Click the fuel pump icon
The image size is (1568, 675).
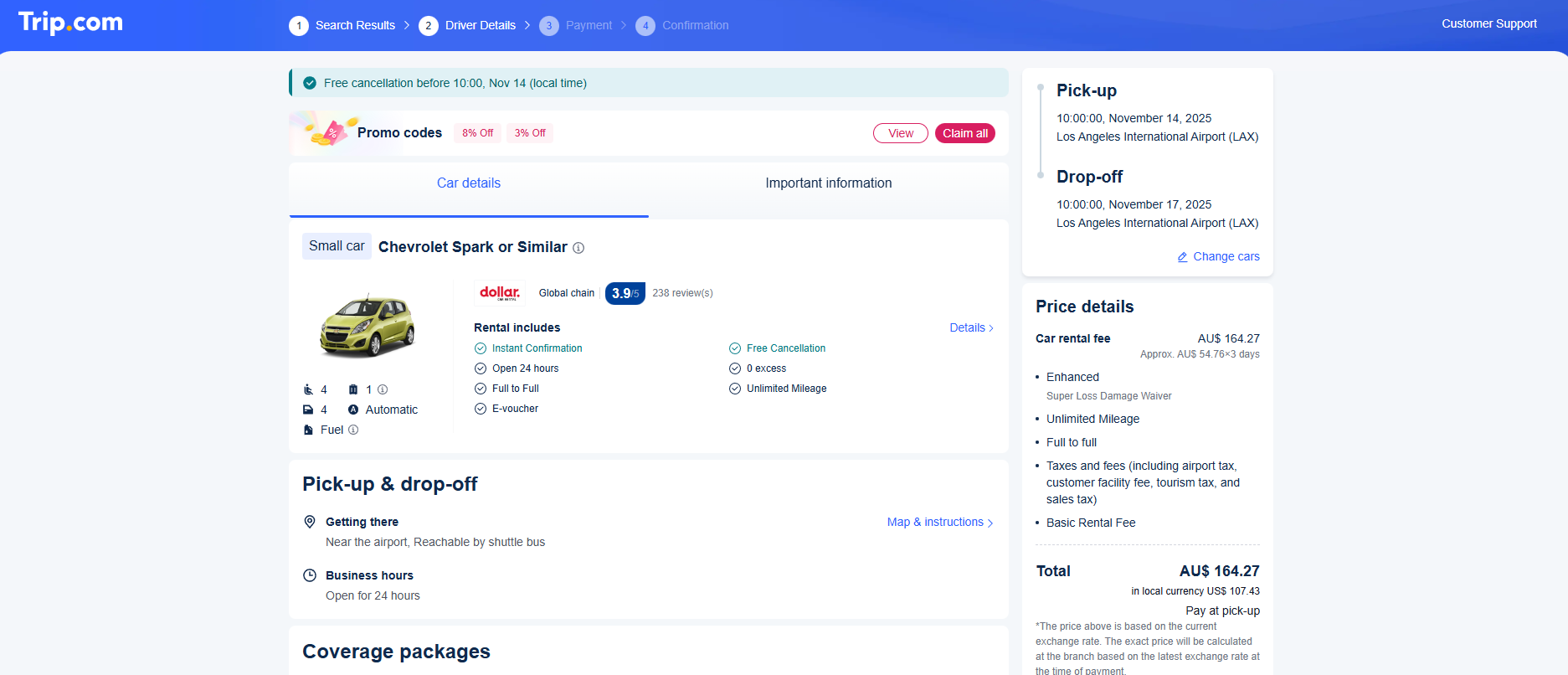tap(308, 430)
